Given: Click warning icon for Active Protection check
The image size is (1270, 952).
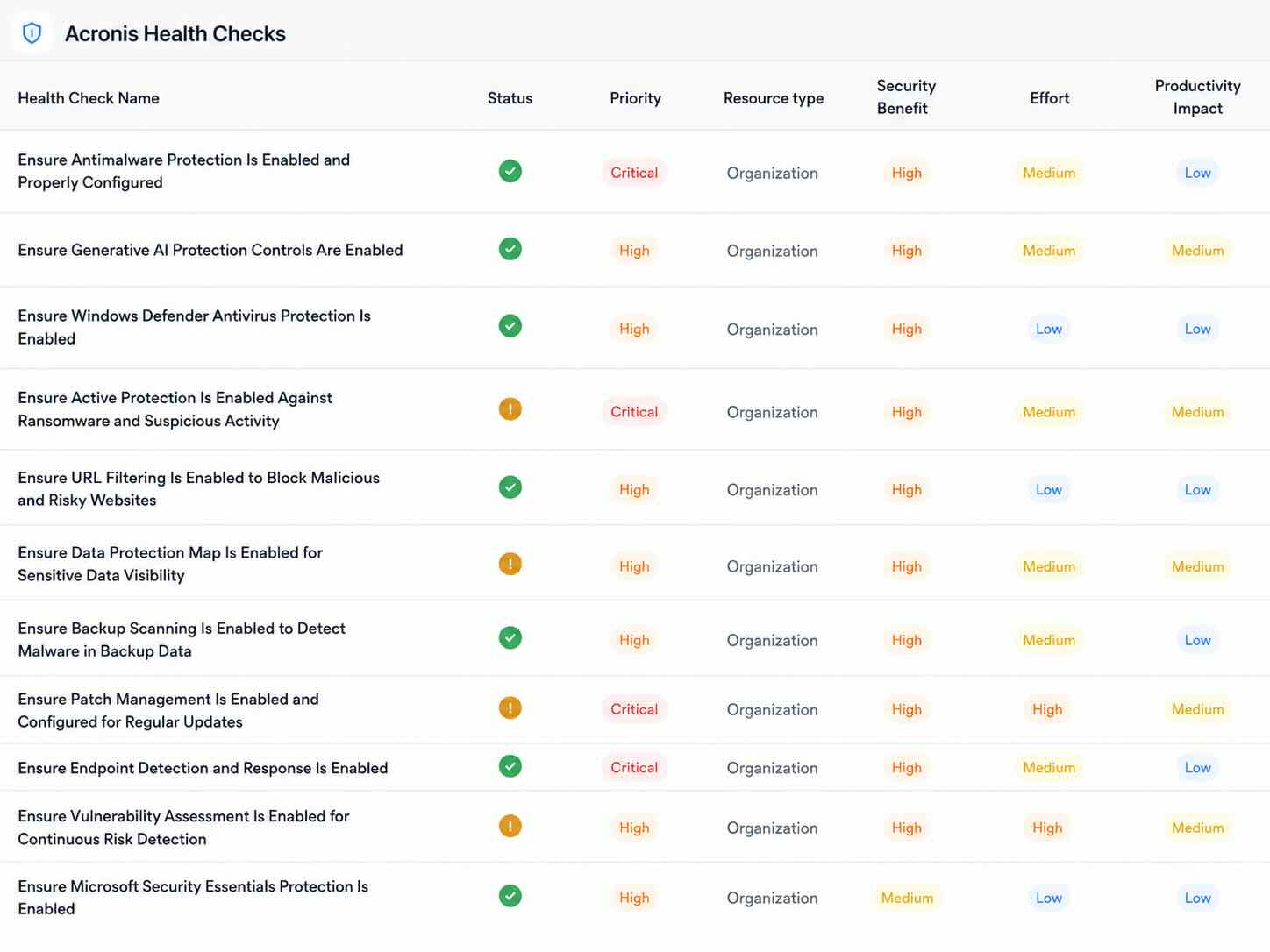Looking at the screenshot, I should click(510, 409).
